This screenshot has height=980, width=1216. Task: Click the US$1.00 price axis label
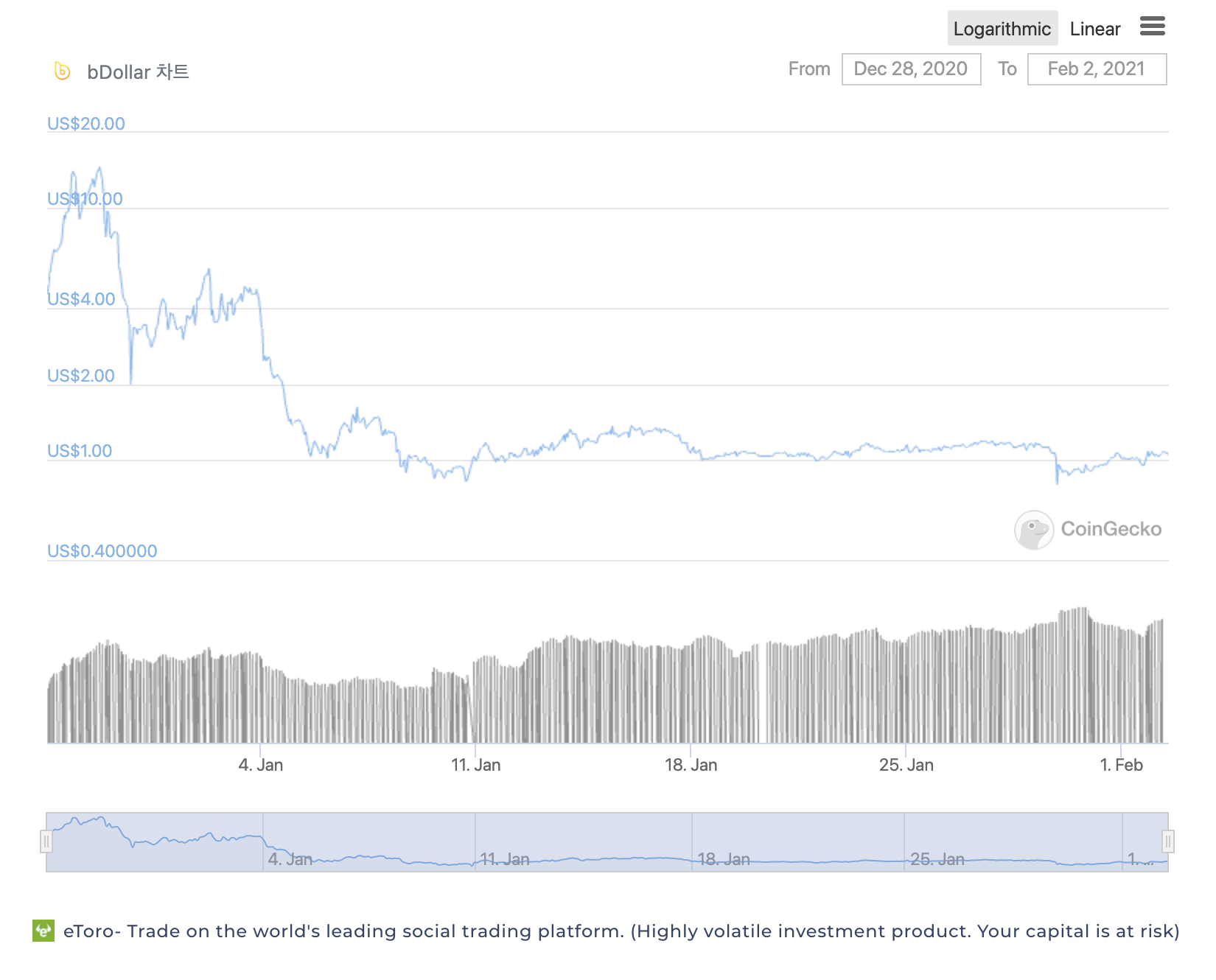click(x=80, y=451)
